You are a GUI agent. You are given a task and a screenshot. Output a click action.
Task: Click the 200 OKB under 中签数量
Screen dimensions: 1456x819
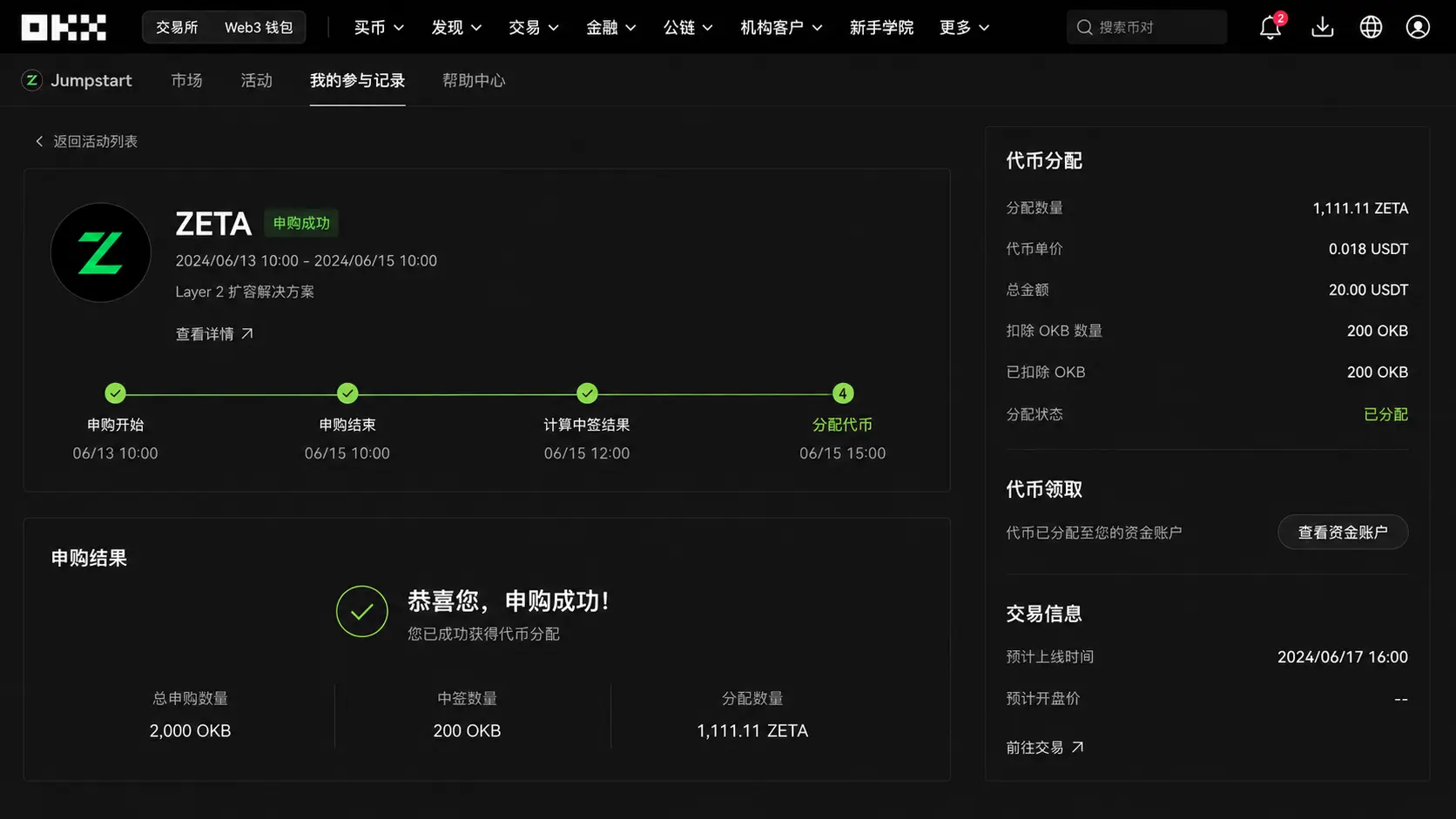tap(467, 731)
